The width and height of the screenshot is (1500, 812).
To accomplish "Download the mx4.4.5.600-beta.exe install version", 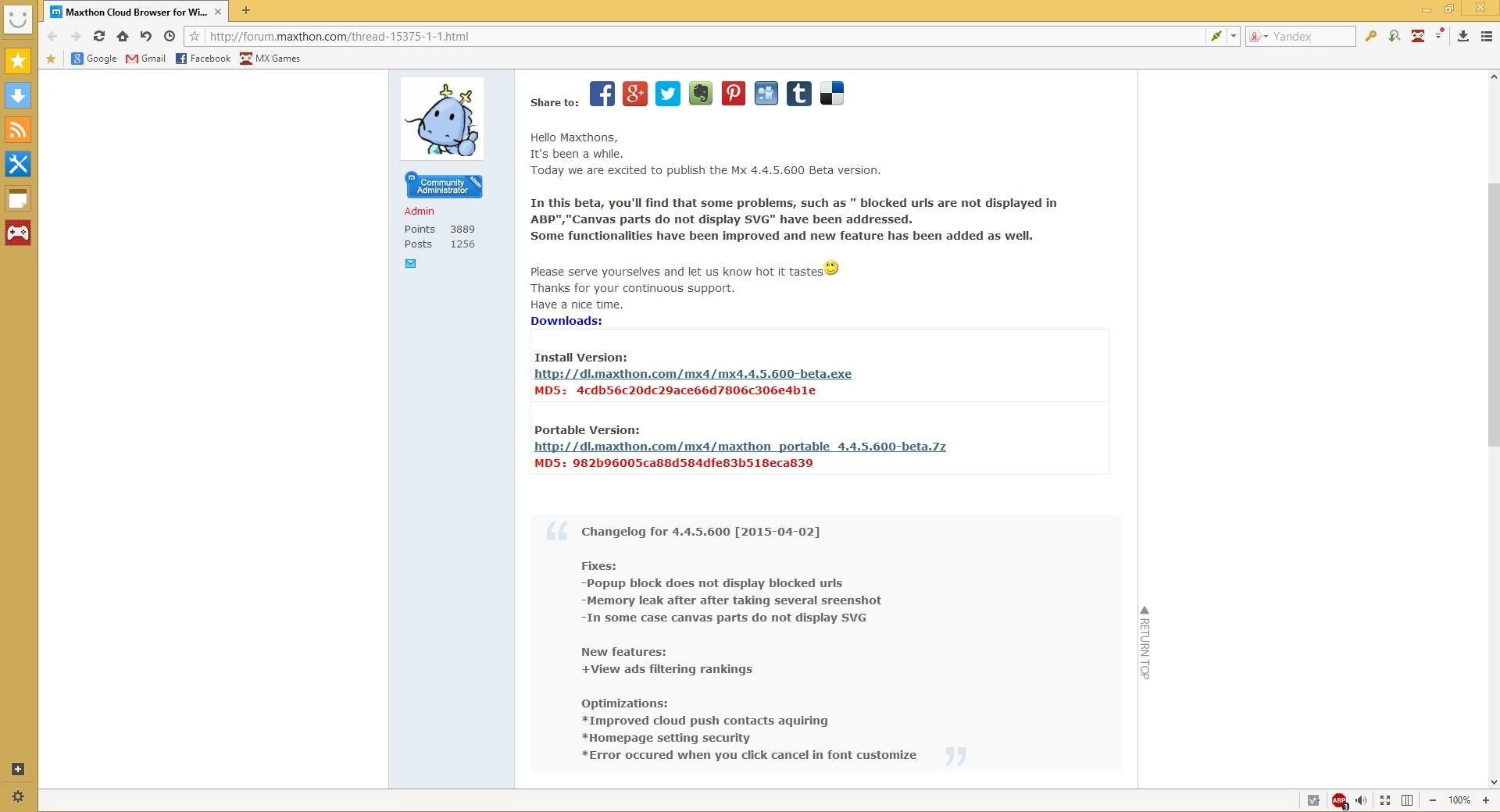I will tap(693, 374).
